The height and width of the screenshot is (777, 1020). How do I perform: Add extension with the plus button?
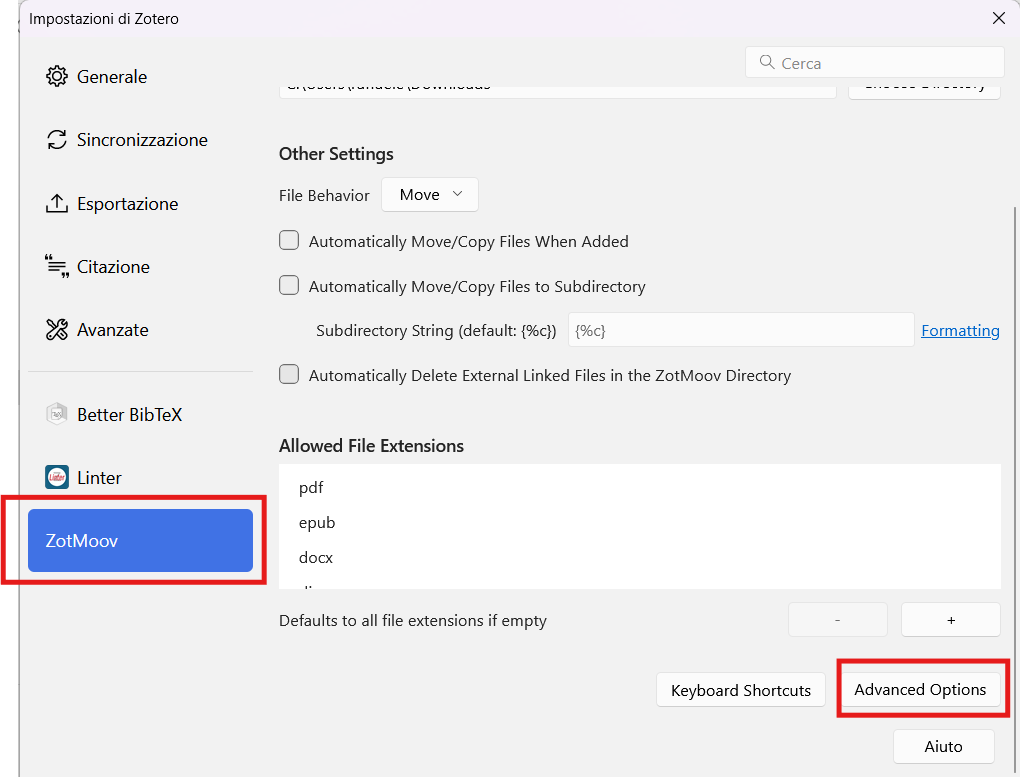tap(950, 620)
